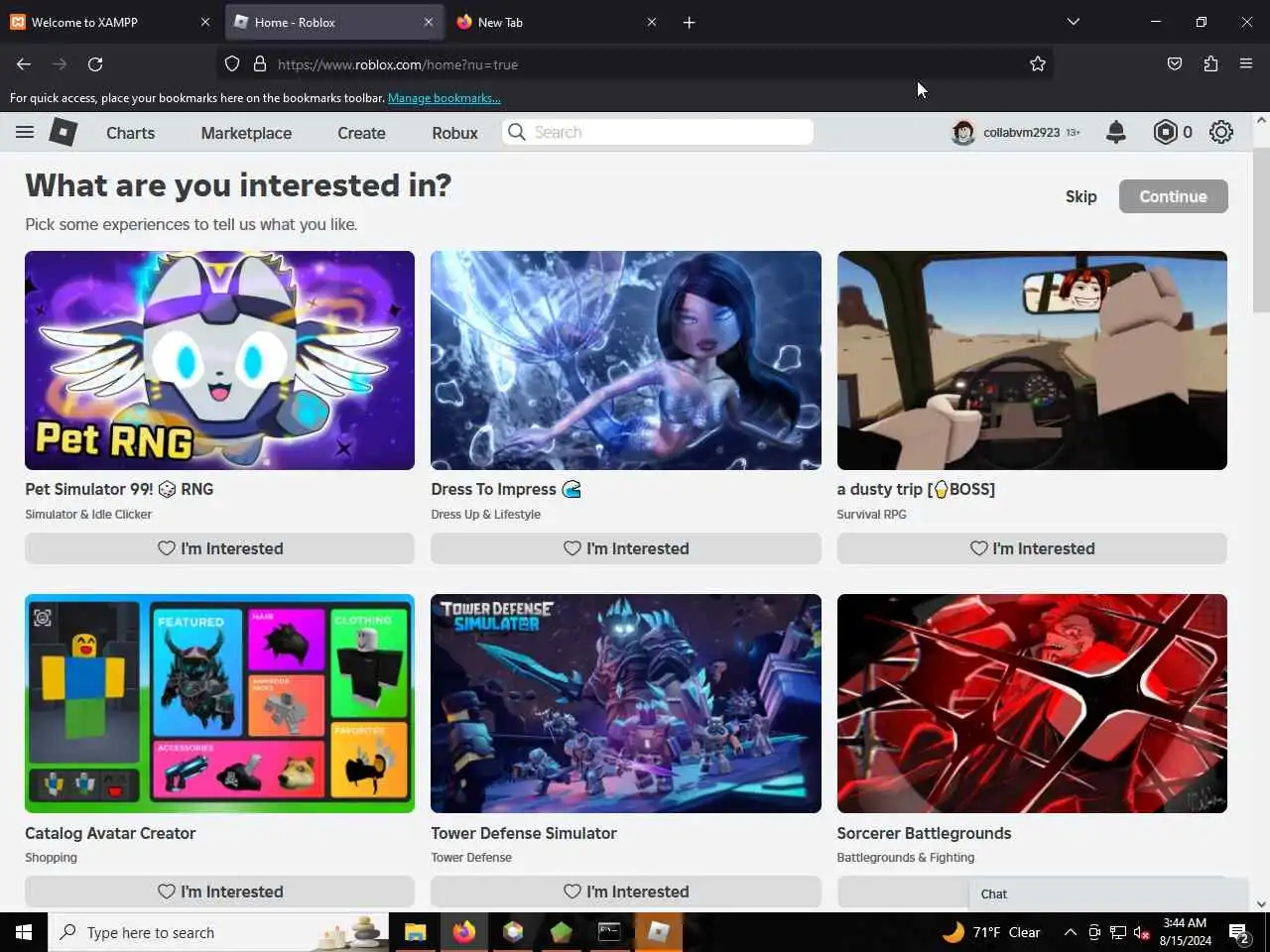
Task: Select the Dress To Impress thumbnail
Action: click(x=626, y=360)
